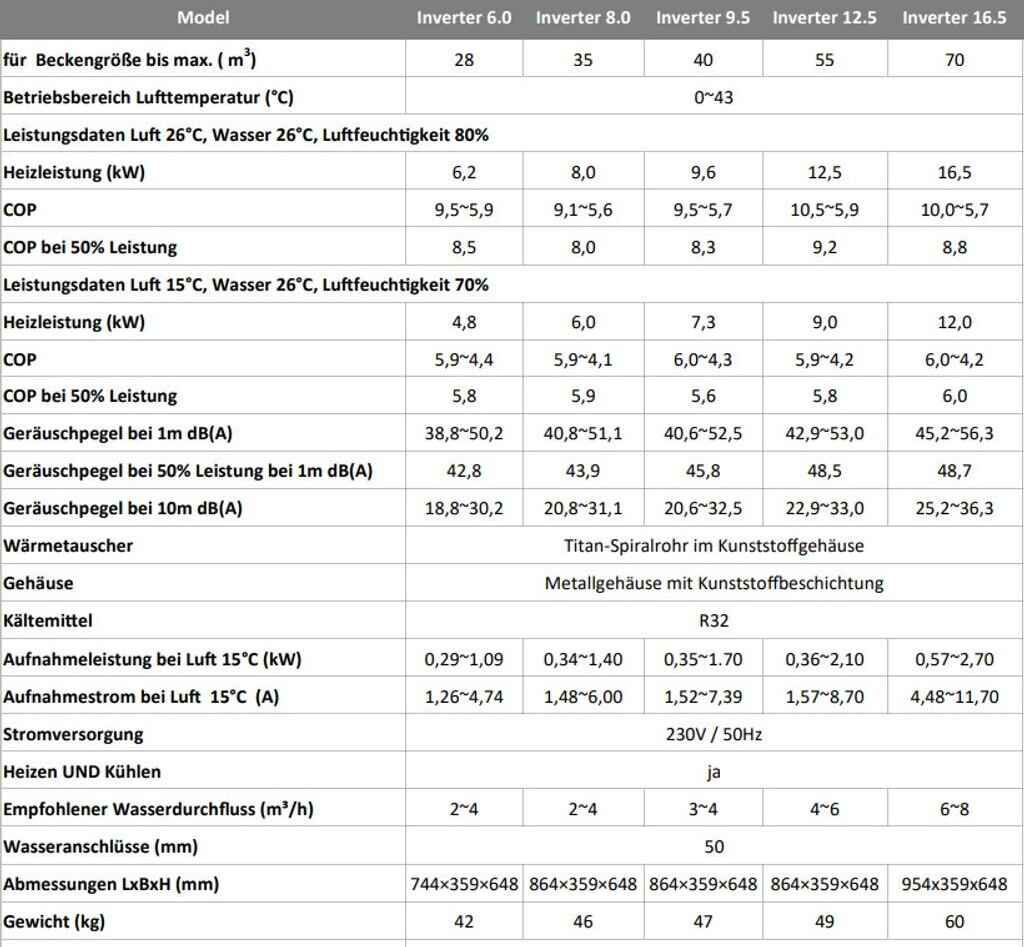This screenshot has height=947, width=1024.
Task: Select the Wärmetauscher row label
Action: coord(68,546)
